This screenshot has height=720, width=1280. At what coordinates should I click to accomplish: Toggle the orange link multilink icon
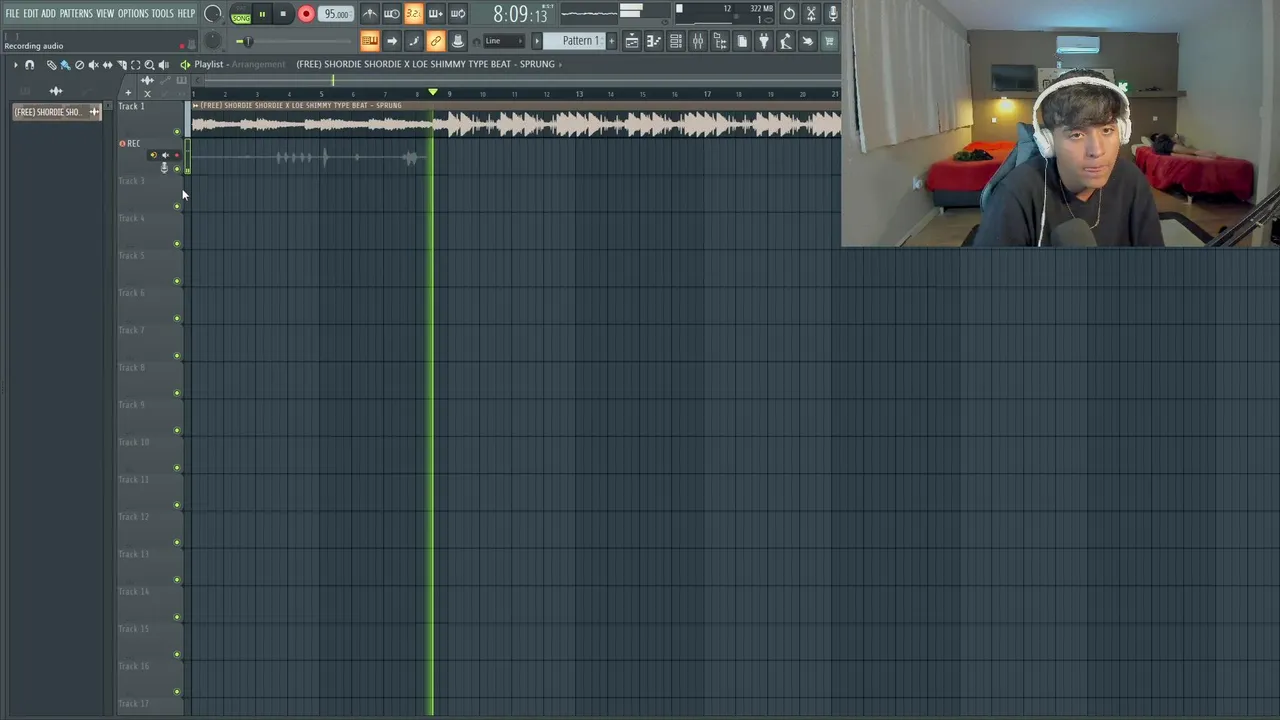click(x=435, y=41)
